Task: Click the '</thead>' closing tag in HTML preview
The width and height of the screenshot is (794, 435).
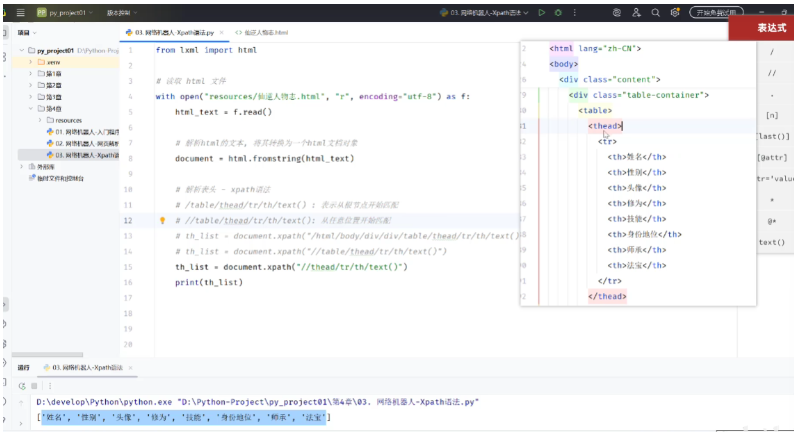Action: coord(607,296)
